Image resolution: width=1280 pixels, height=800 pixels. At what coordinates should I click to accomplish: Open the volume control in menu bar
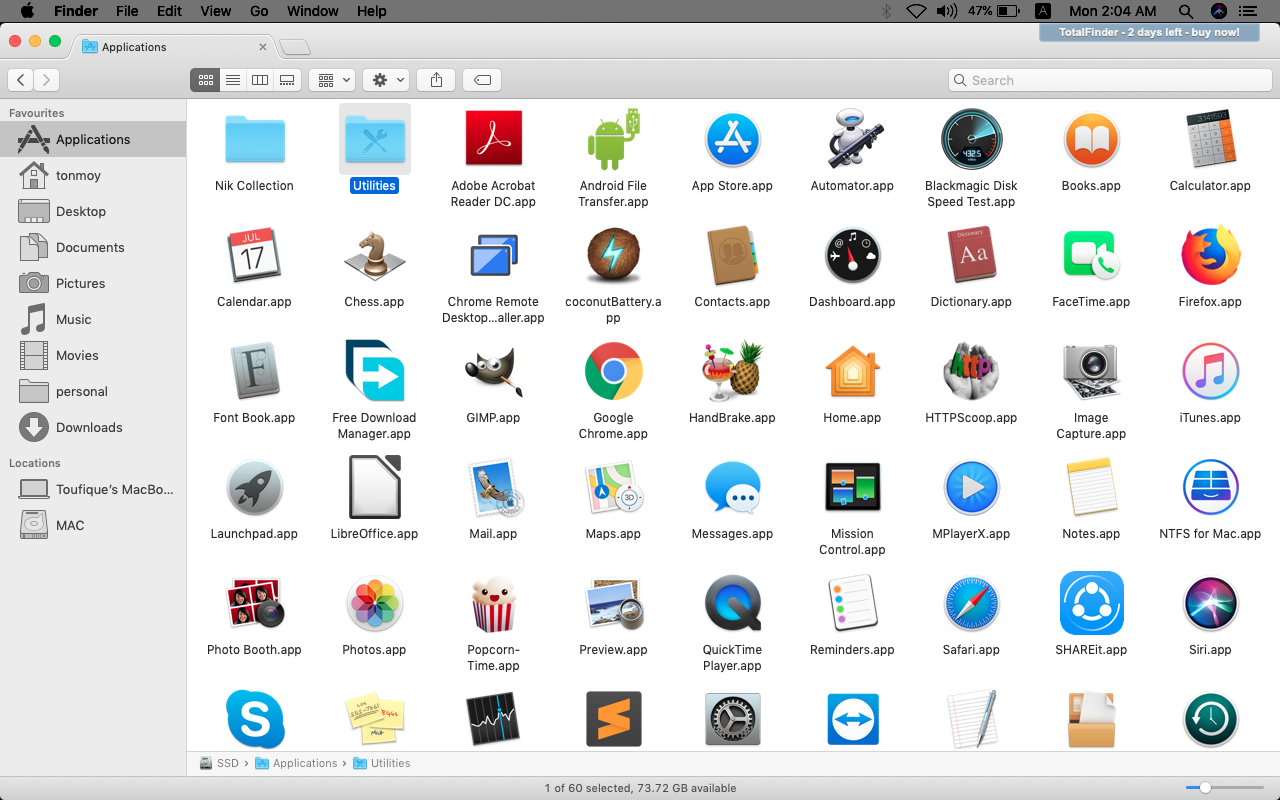click(946, 11)
